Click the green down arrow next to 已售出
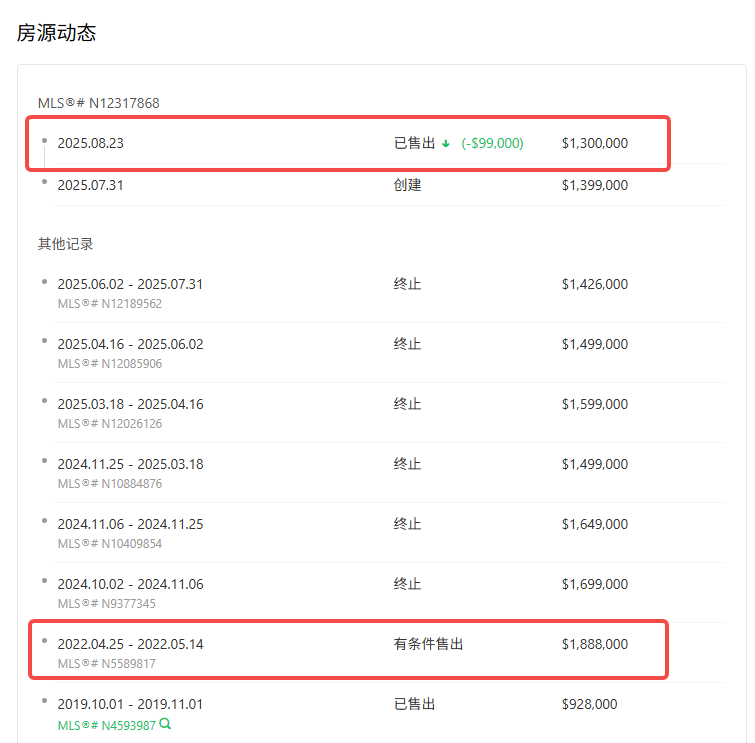 click(446, 144)
